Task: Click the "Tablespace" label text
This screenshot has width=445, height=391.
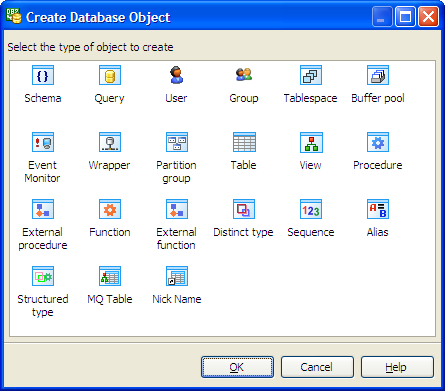Action: point(310,98)
